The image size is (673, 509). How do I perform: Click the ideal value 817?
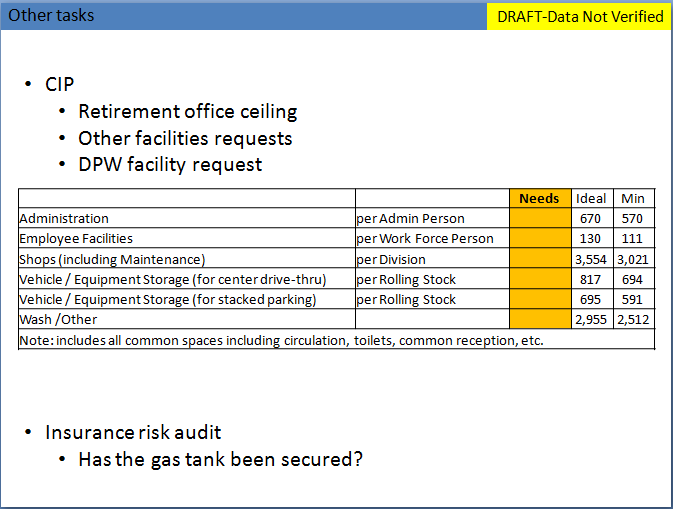591,279
